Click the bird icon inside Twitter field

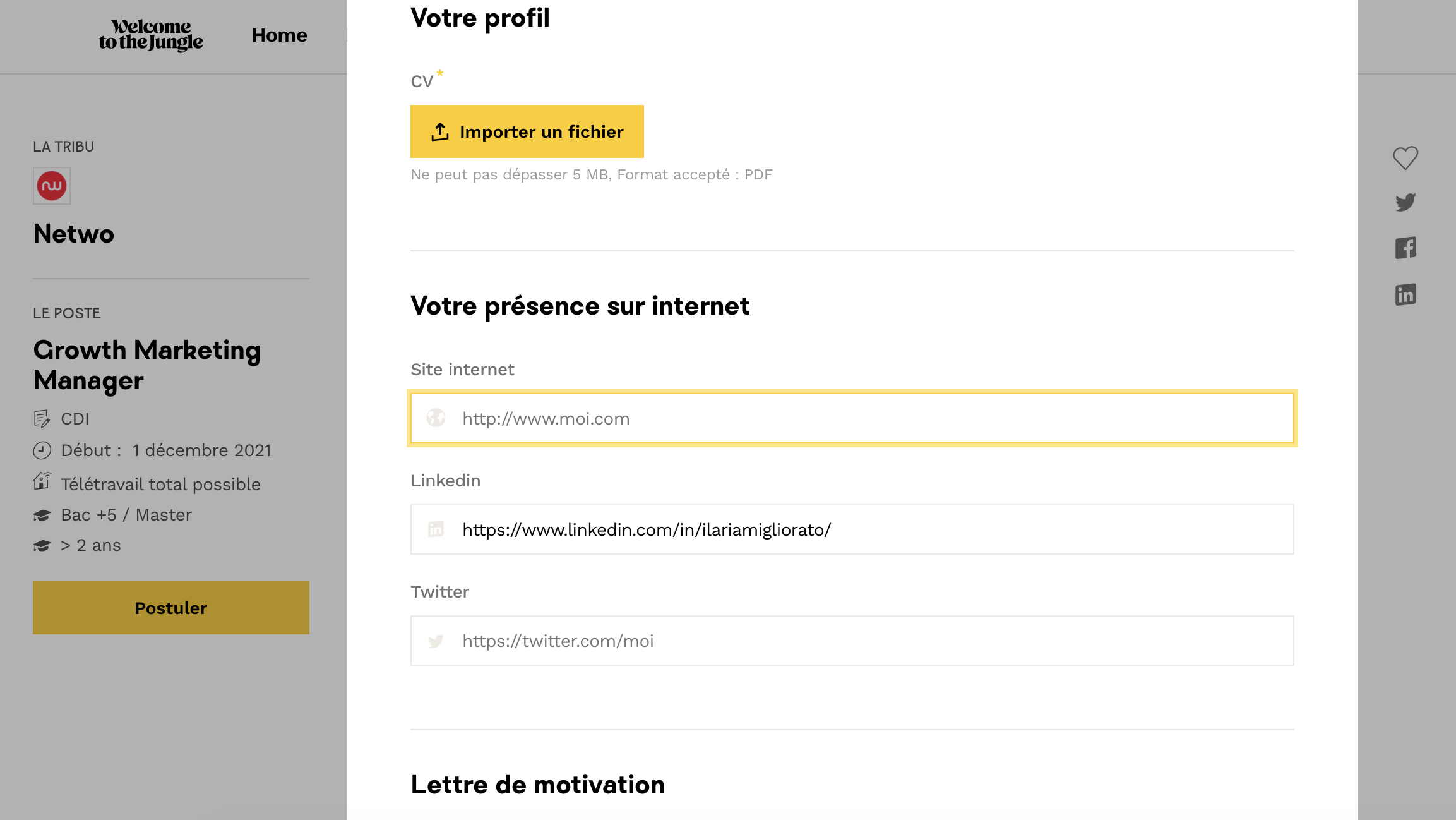436,641
